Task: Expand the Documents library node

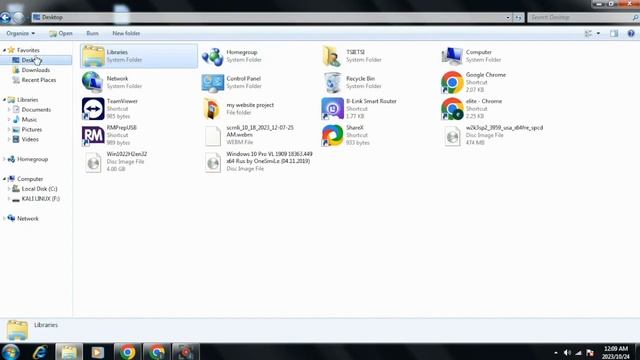Action: click(9, 109)
